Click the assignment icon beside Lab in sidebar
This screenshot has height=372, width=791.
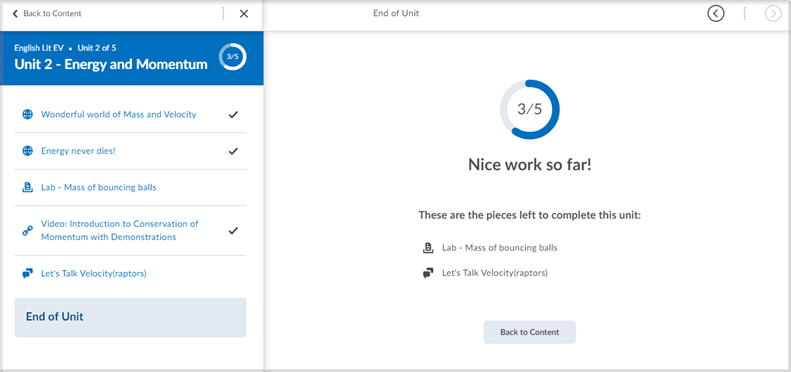click(x=28, y=187)
